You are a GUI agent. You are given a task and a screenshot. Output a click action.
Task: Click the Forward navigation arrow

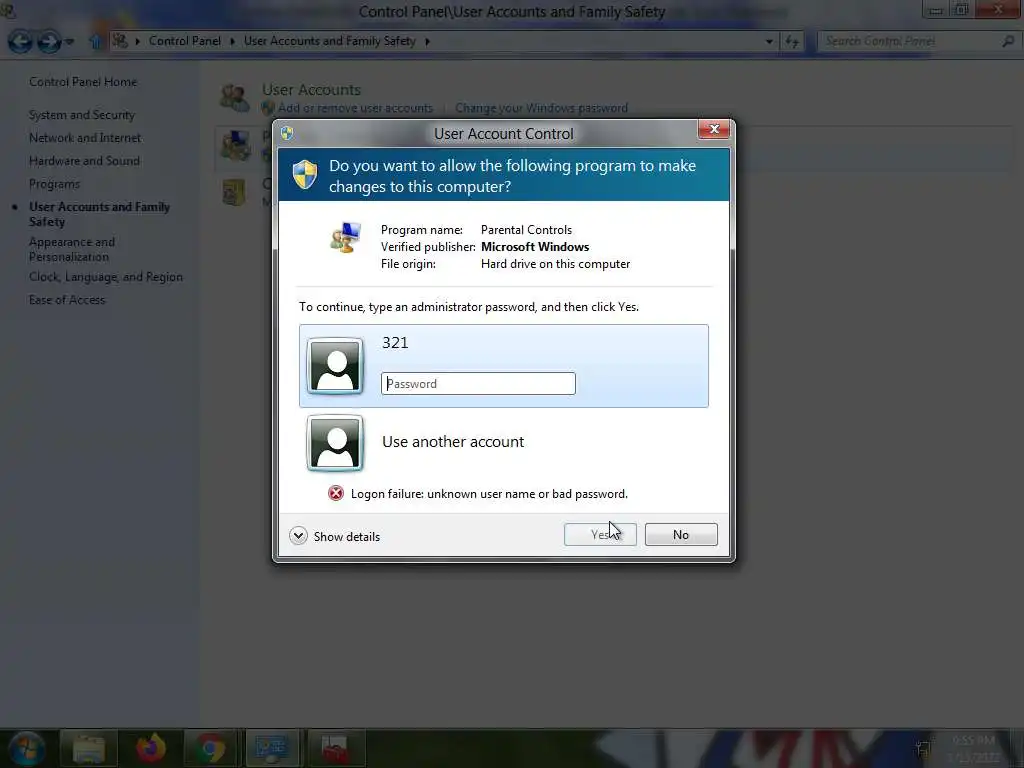(48, 41)
